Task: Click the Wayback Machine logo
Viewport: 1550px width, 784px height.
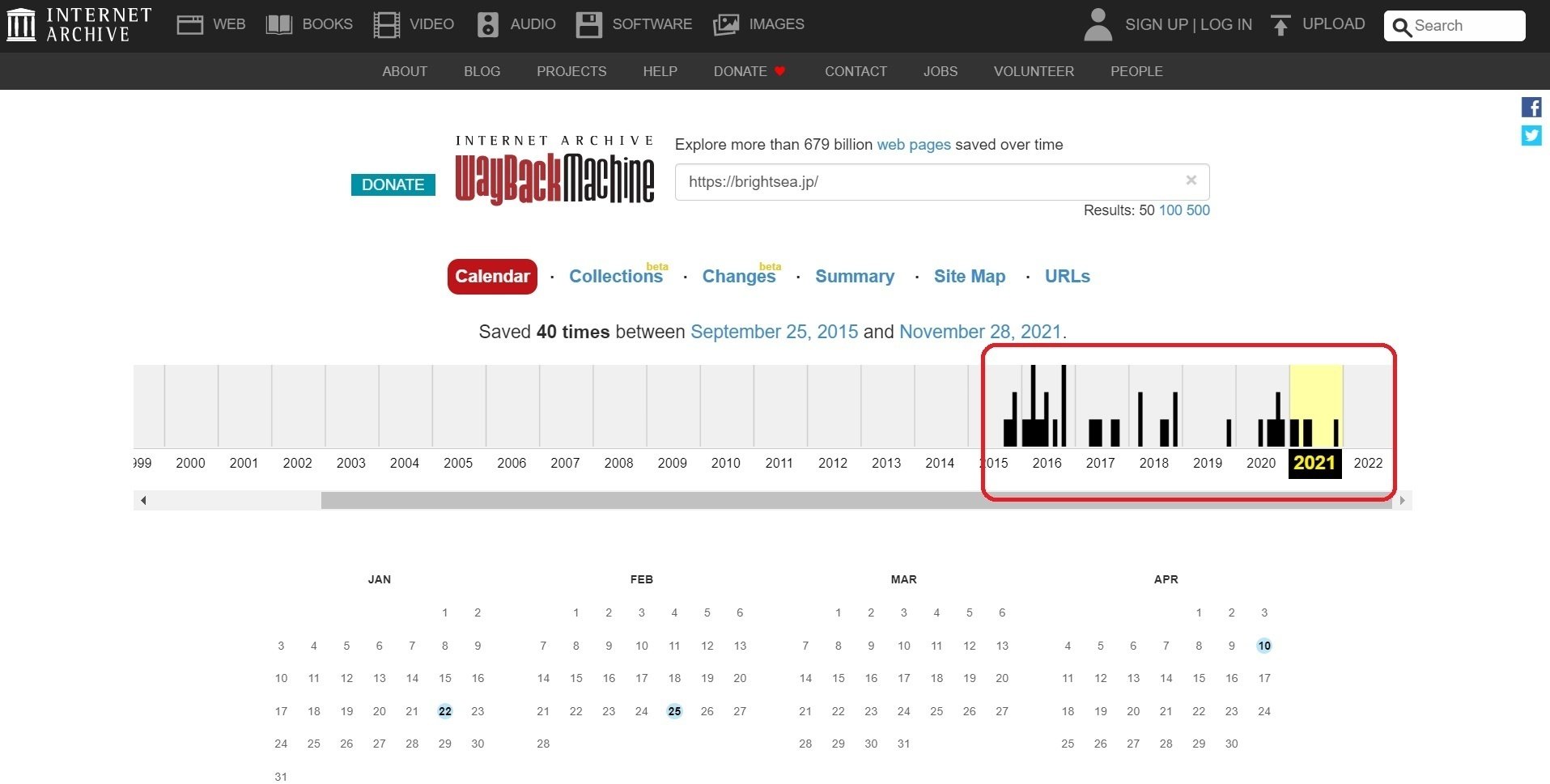Action: (554, 170)
